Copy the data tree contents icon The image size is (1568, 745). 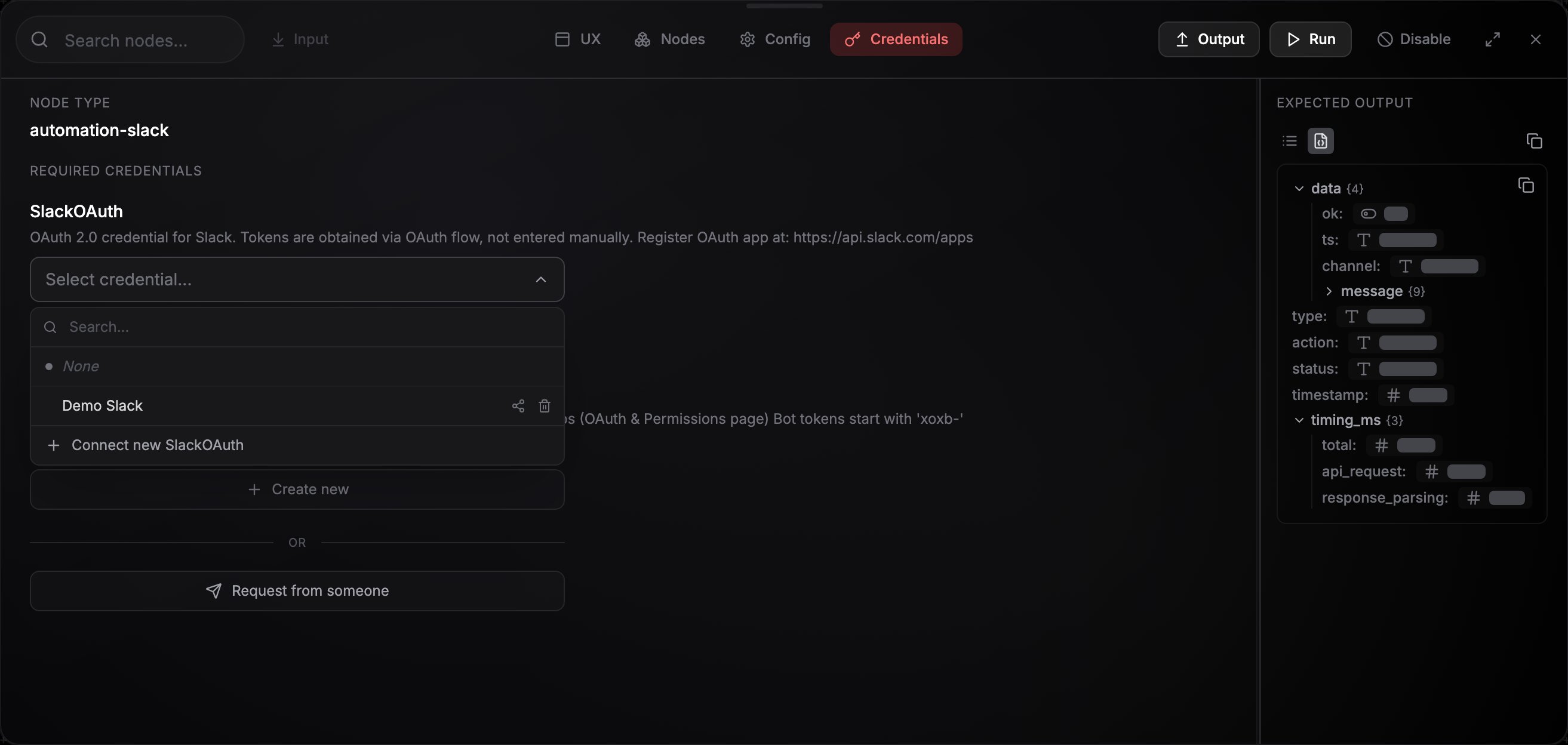1526,185
